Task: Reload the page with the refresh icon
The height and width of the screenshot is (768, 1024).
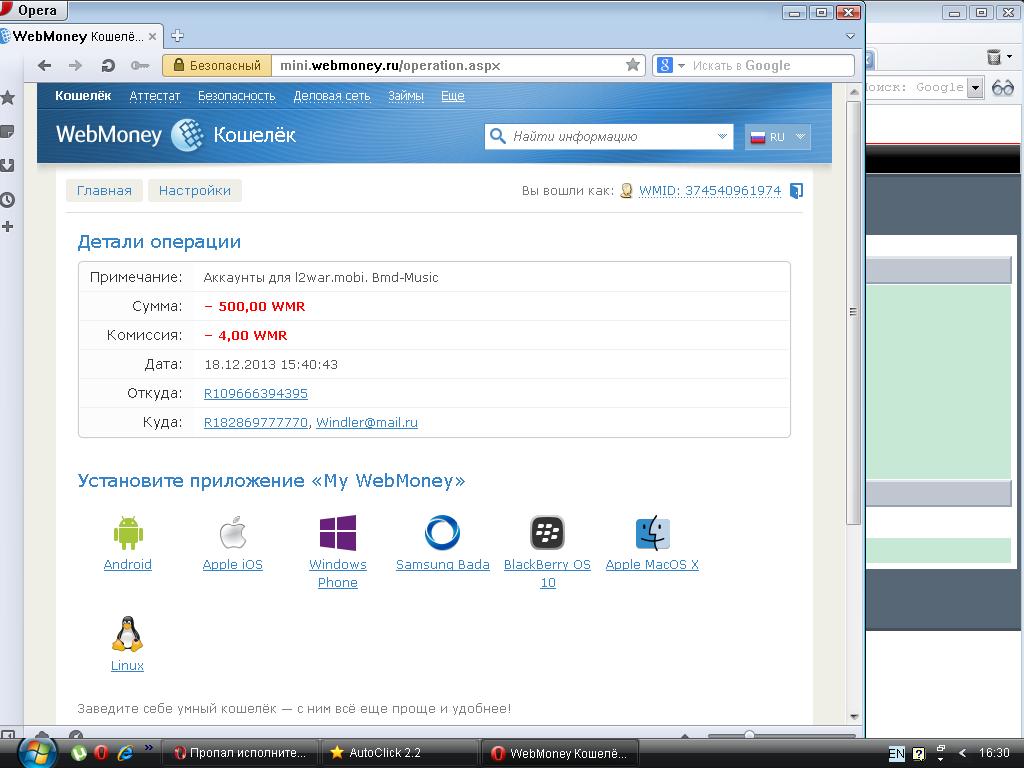Action: coord(108,66)
